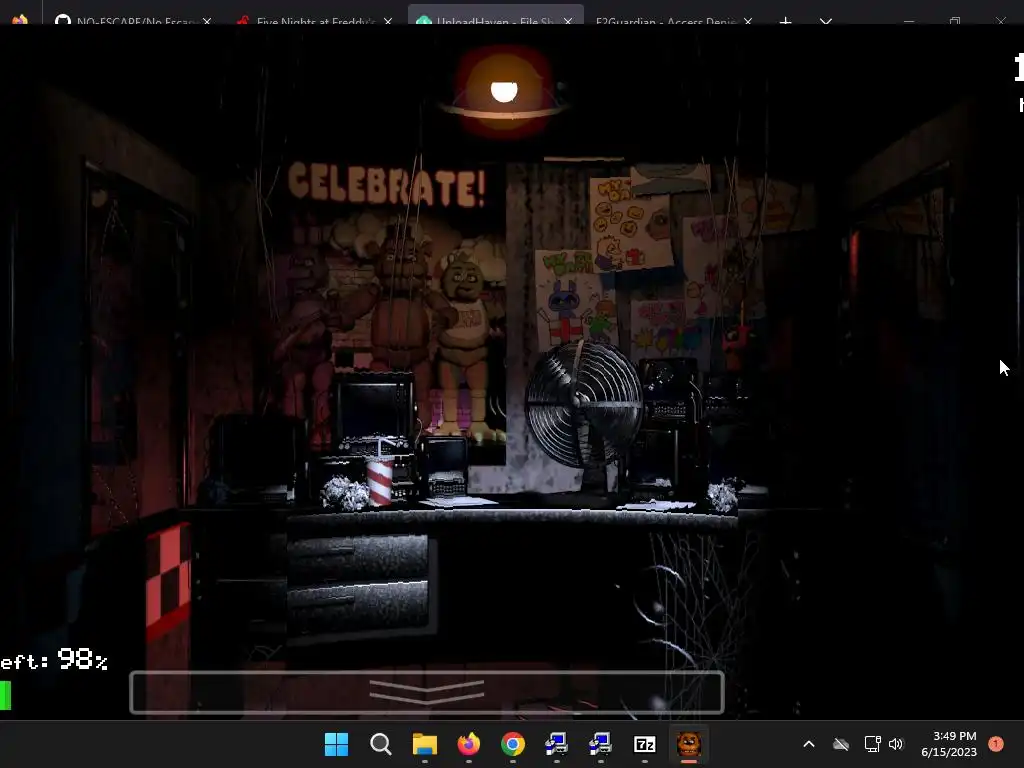
Task: Close the Five Nights at Freddy's tab
Action: click(388, 21)
